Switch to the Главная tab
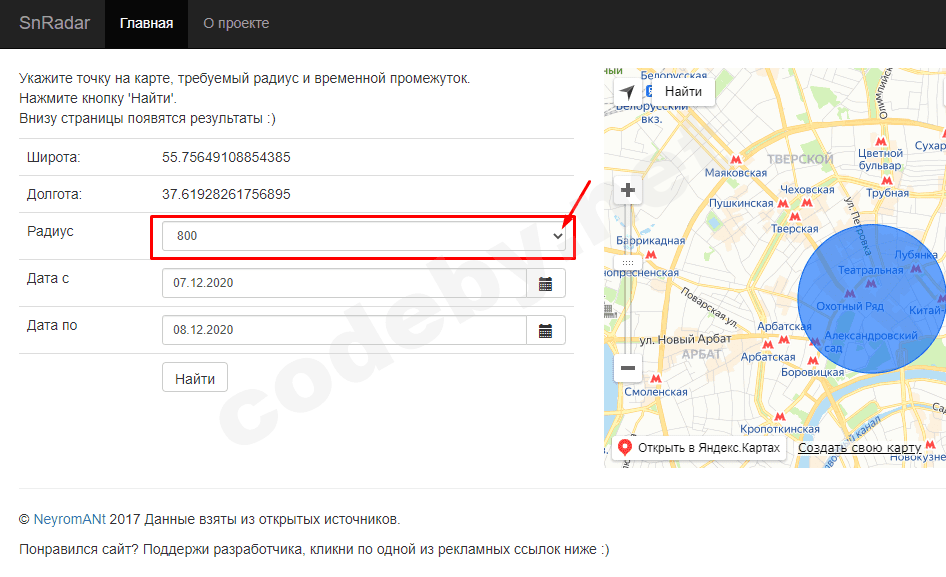Image resolution: width=946 pixels, height=577 pixels. [x=147, y=24]
